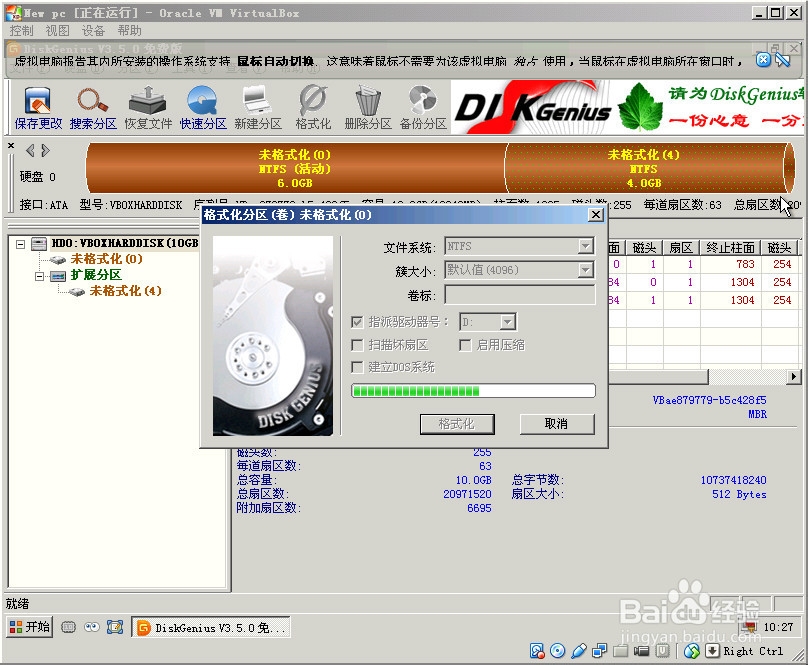Viewport: 808px width, 665px height.
Task: Click the VirtualBox mouse integration status icon
Action: pyautogui.click(x=692, y=651)
